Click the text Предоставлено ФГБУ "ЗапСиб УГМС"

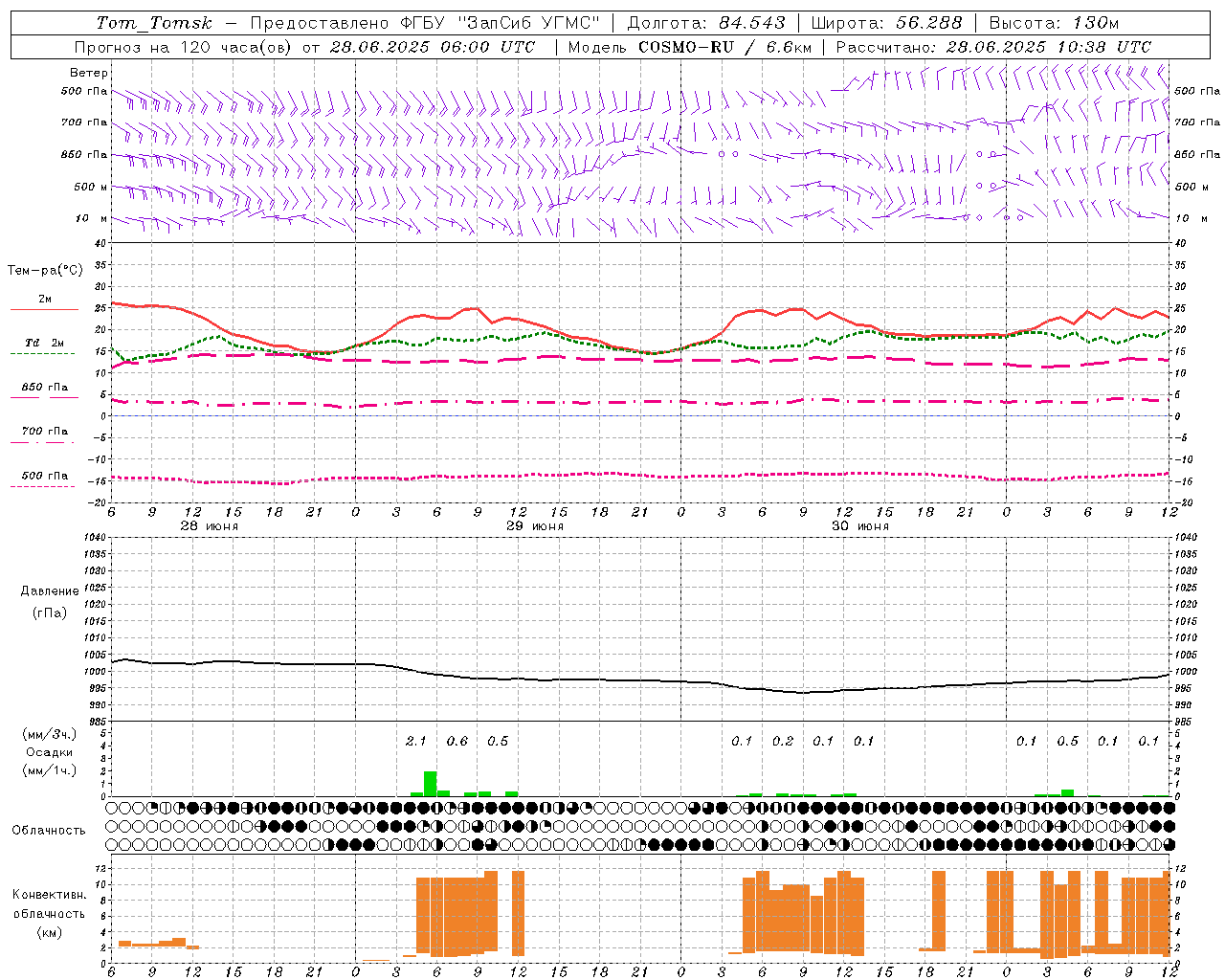425,23
